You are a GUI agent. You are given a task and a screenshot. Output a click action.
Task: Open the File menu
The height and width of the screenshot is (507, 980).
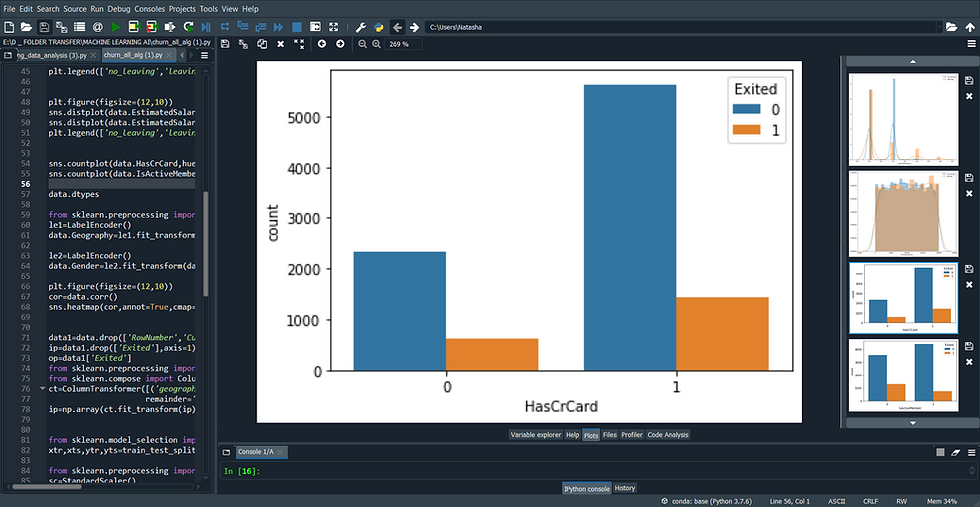point(9,9)
